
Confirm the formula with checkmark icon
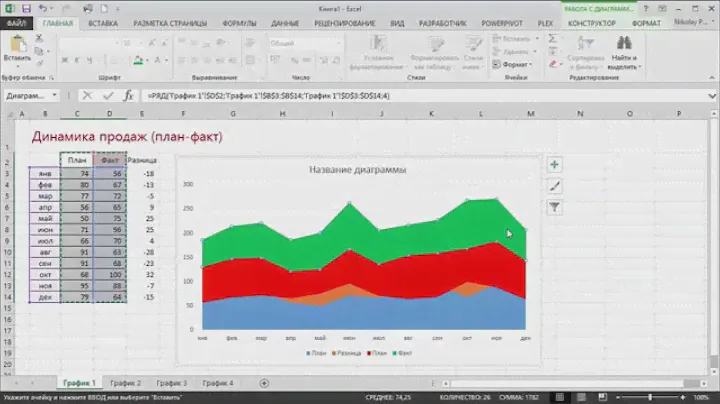pyautogui.click(x=108, y=96)
